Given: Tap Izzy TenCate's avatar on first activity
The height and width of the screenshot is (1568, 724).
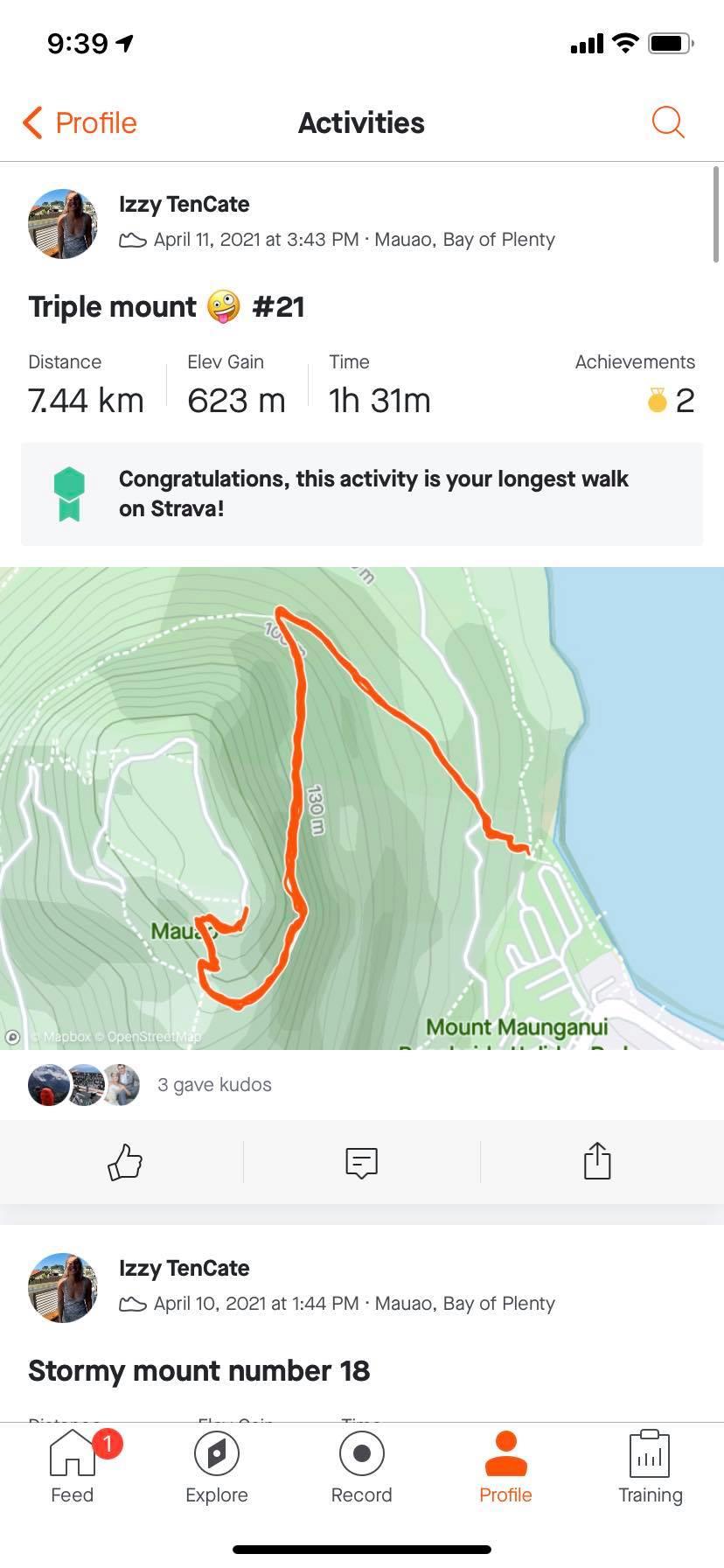Looking at the screenshot, I should 62,223.
